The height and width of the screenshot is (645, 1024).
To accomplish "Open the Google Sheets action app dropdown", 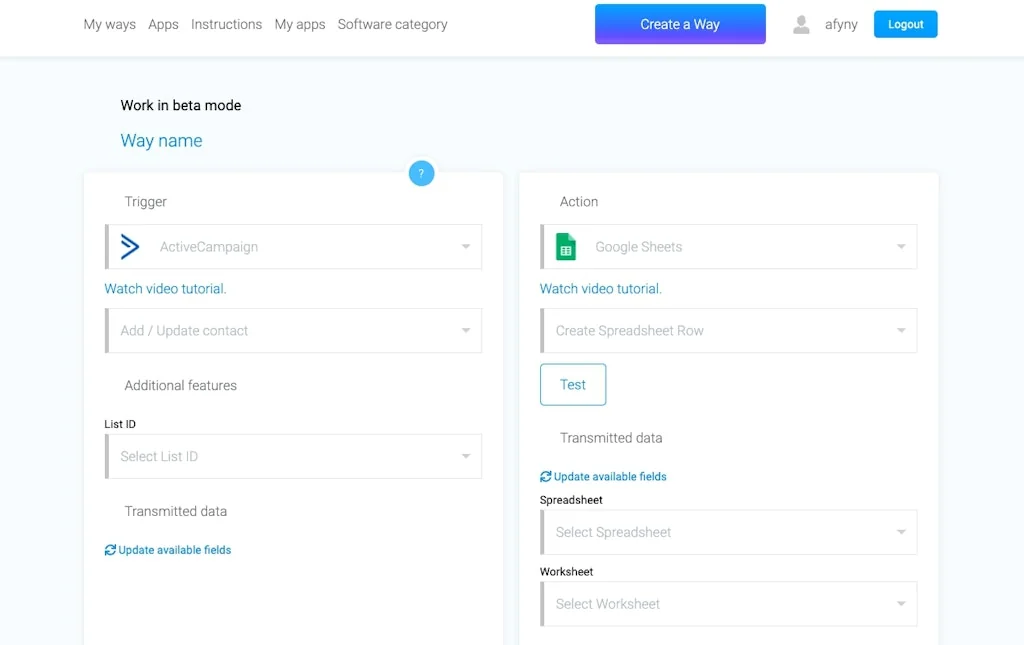I will [x=900, y=247].
